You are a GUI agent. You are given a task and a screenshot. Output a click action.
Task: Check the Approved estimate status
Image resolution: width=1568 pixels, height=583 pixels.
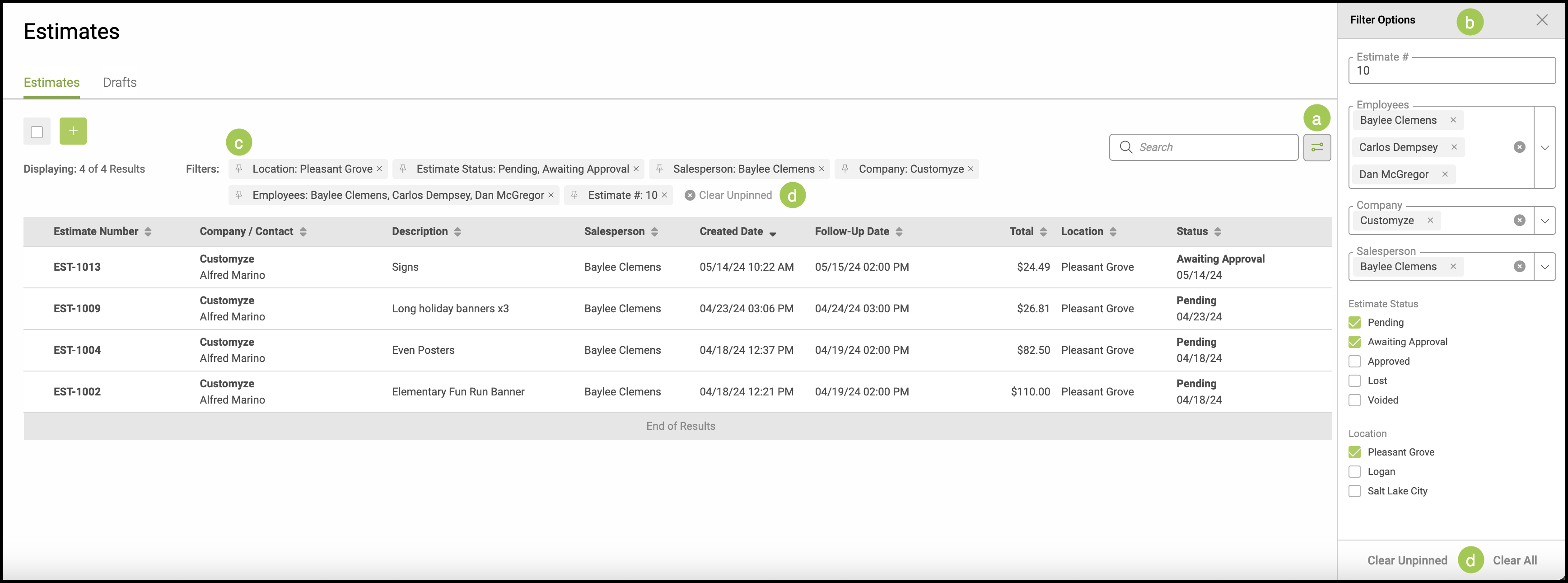point(1354,361)
